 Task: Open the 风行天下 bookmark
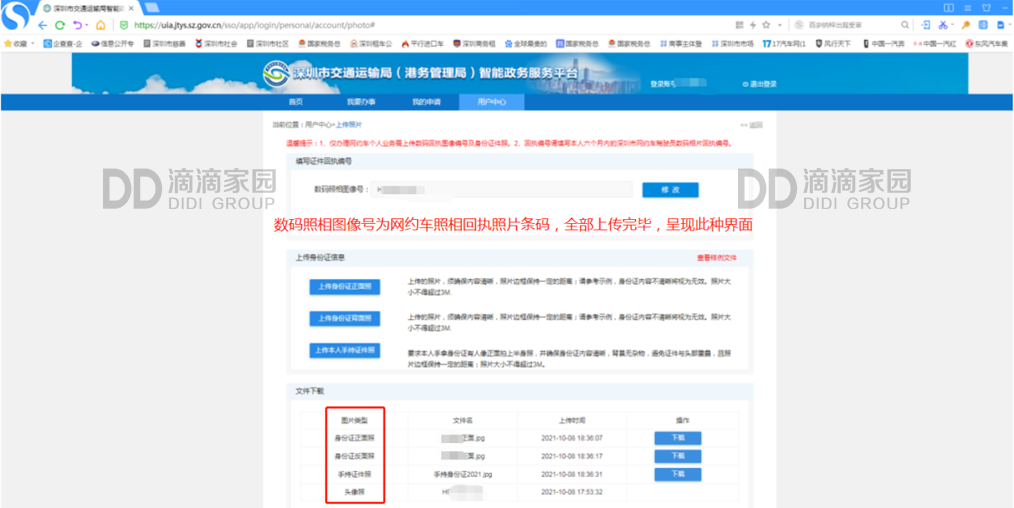(833, 44)
